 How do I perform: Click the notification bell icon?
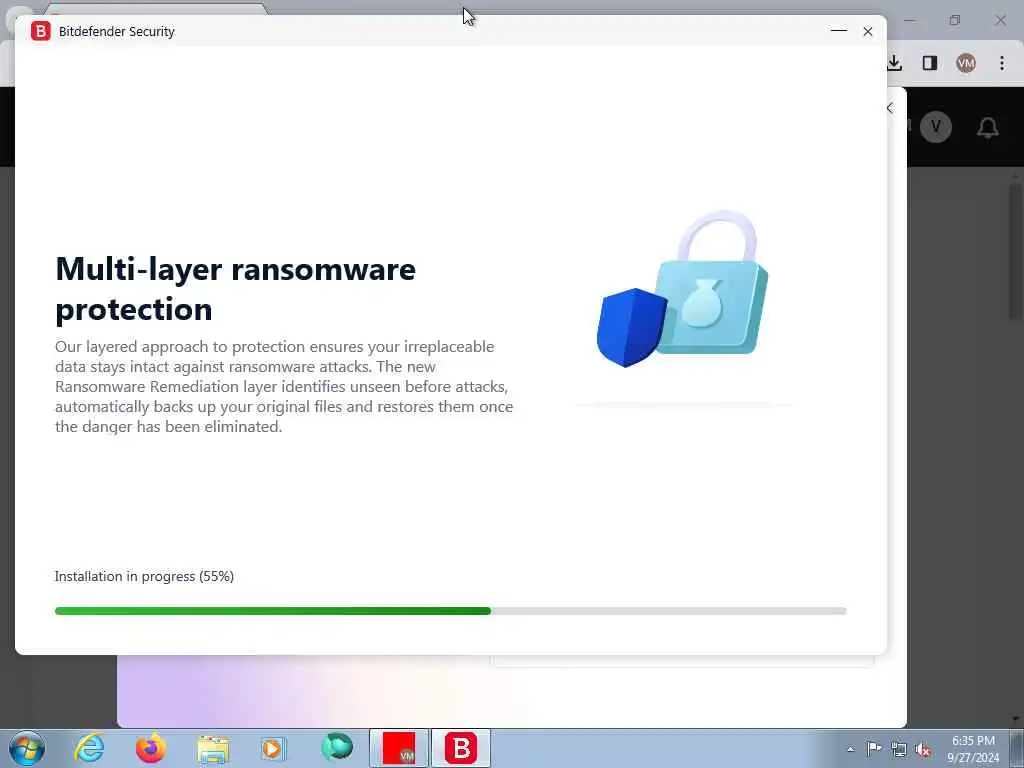pos(987,127)
